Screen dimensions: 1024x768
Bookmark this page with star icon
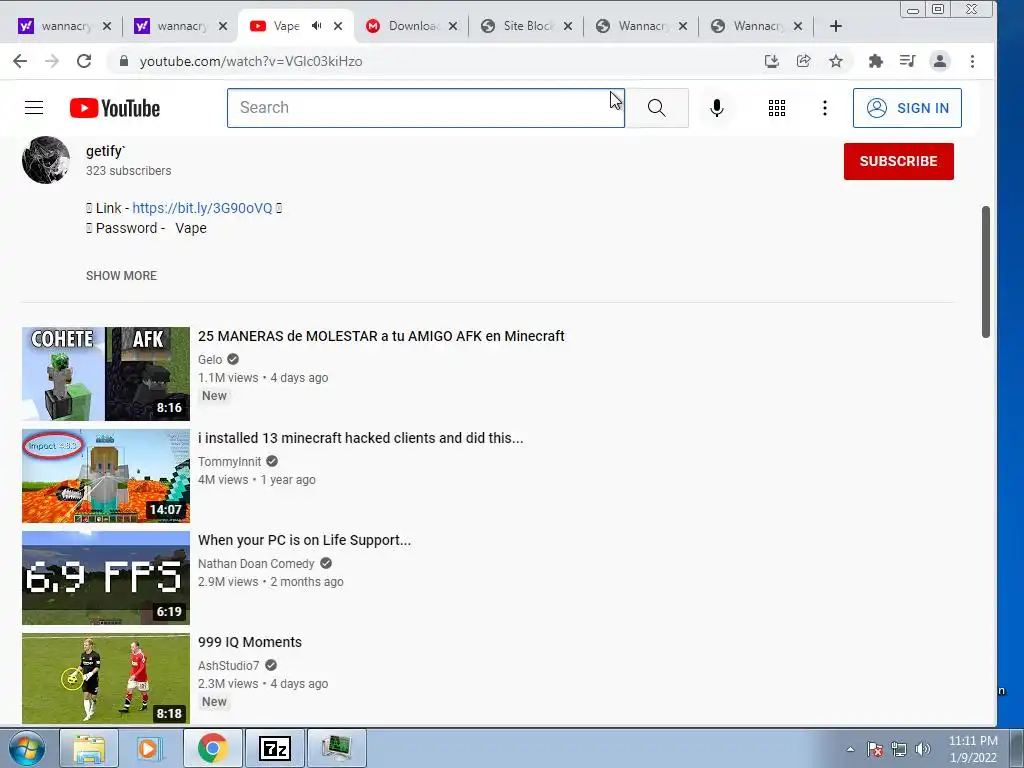click(836, 61)
